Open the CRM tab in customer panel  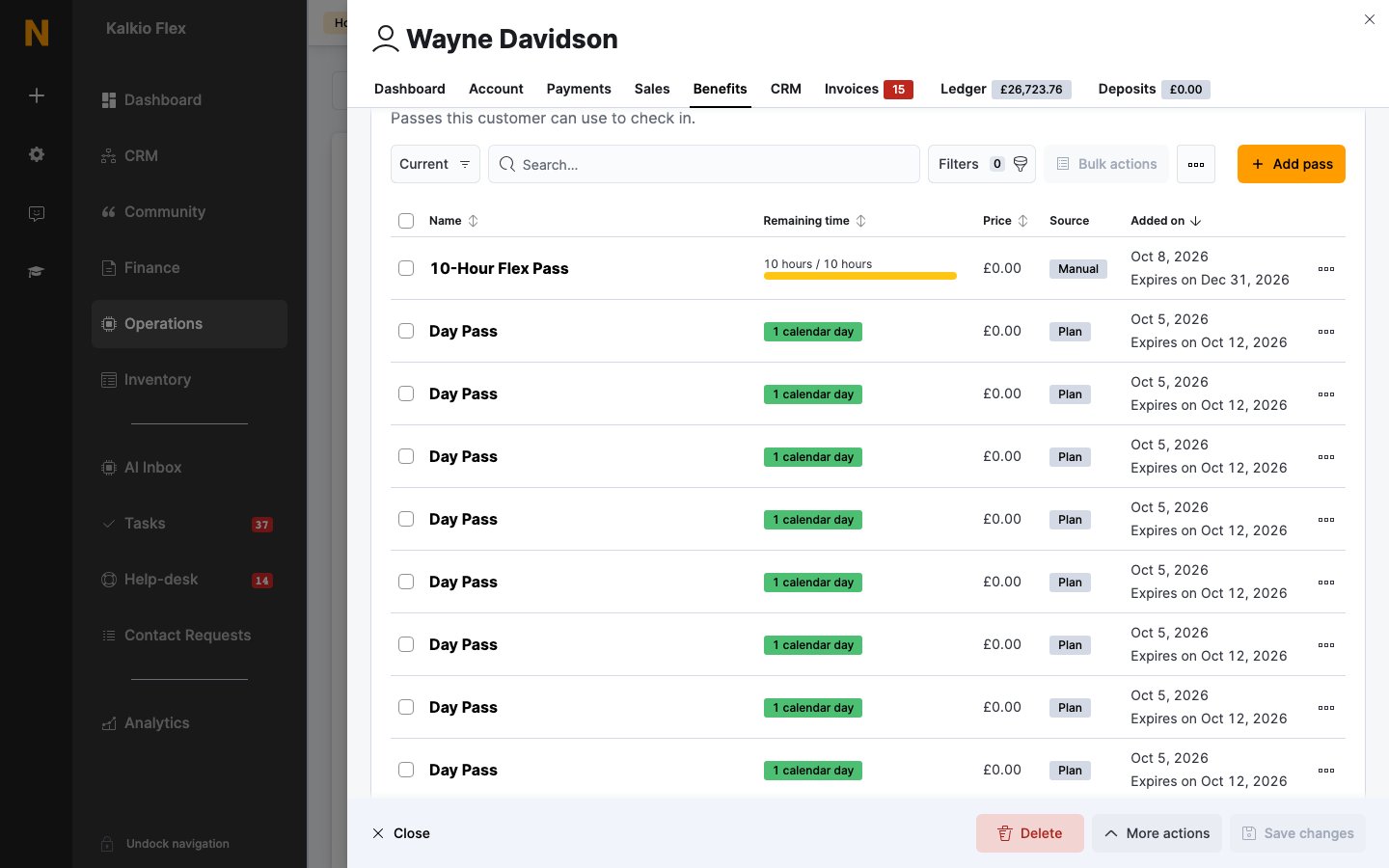point(786,89)
